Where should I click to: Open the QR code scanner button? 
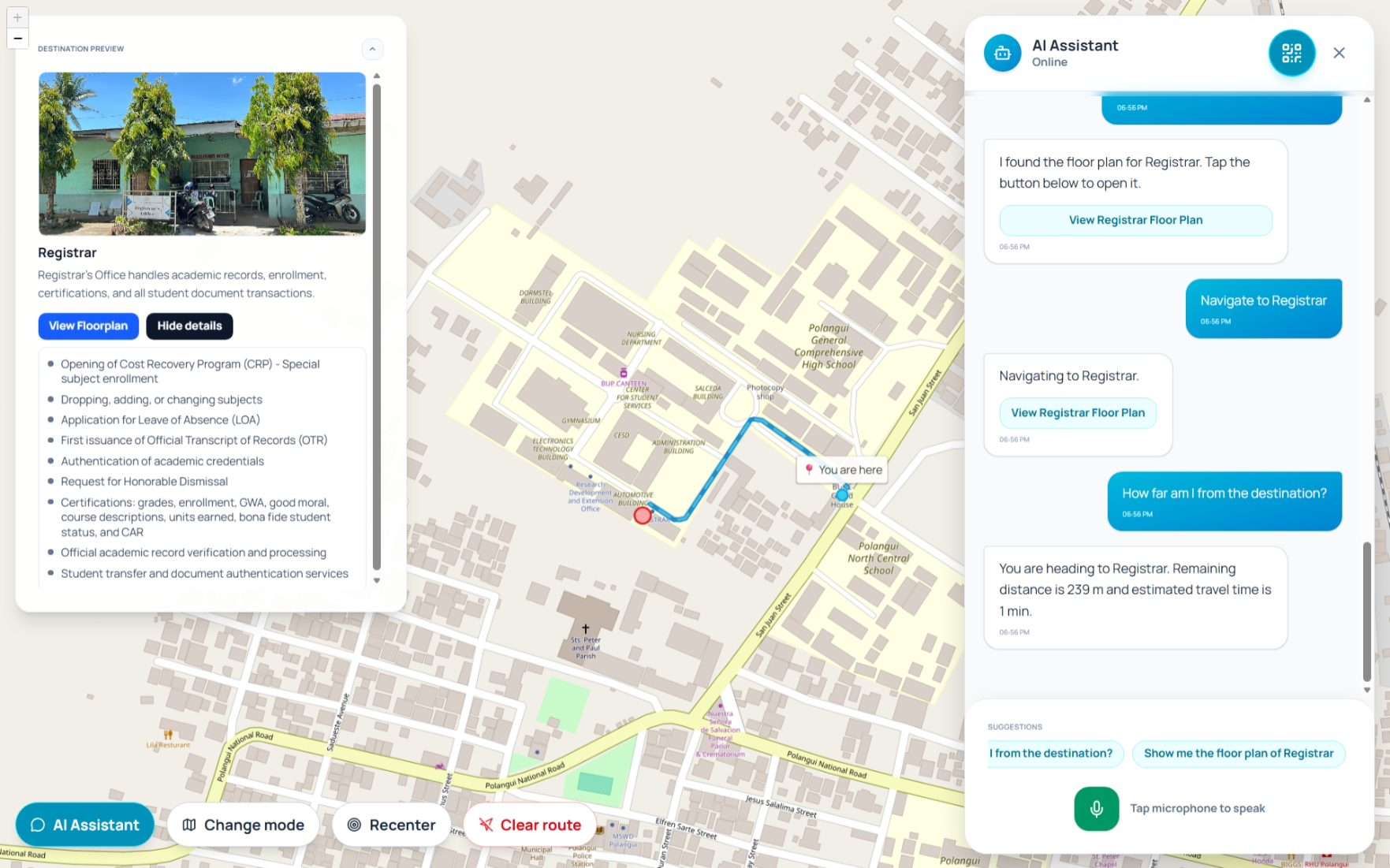tap(1291, 53)
